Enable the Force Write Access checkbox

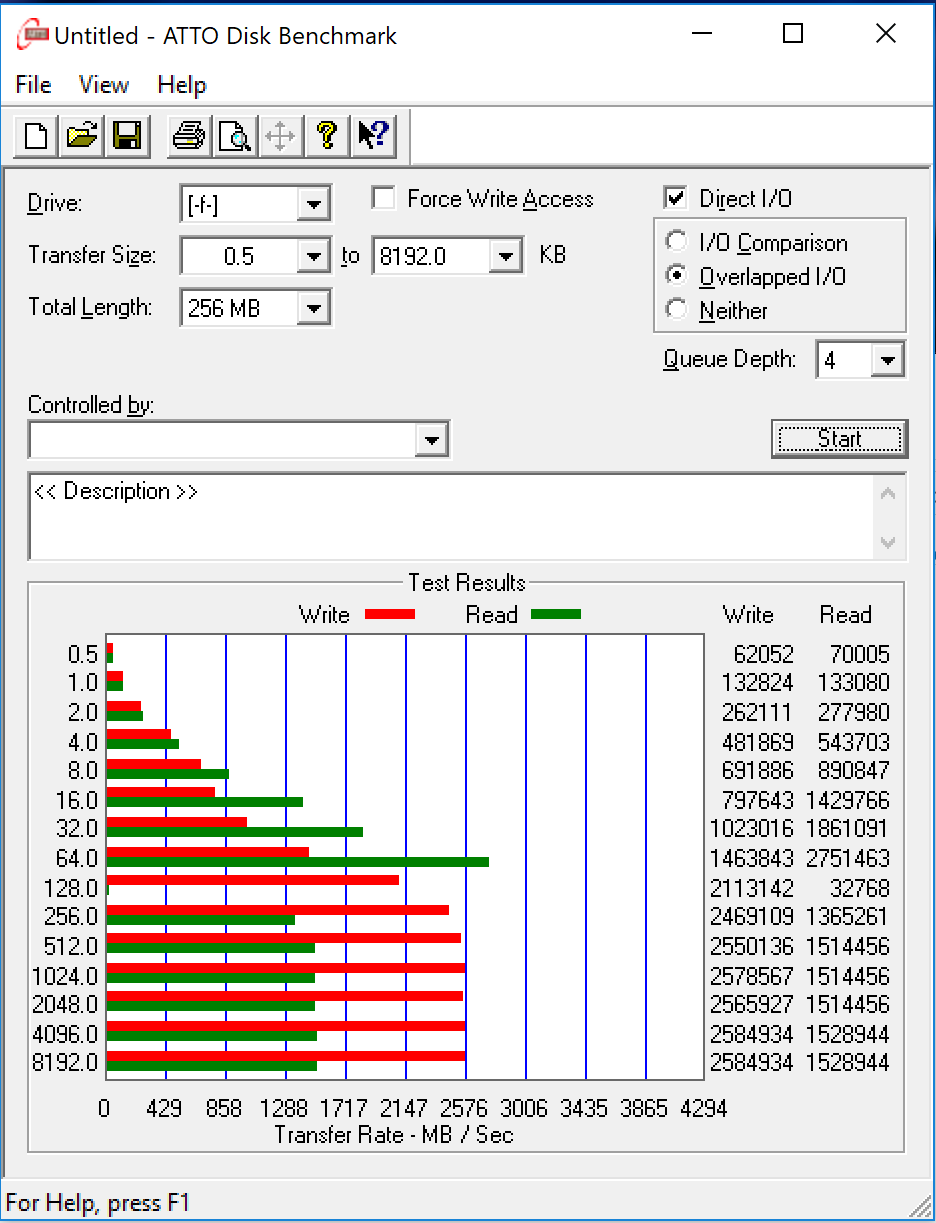(x=383, y=199)
